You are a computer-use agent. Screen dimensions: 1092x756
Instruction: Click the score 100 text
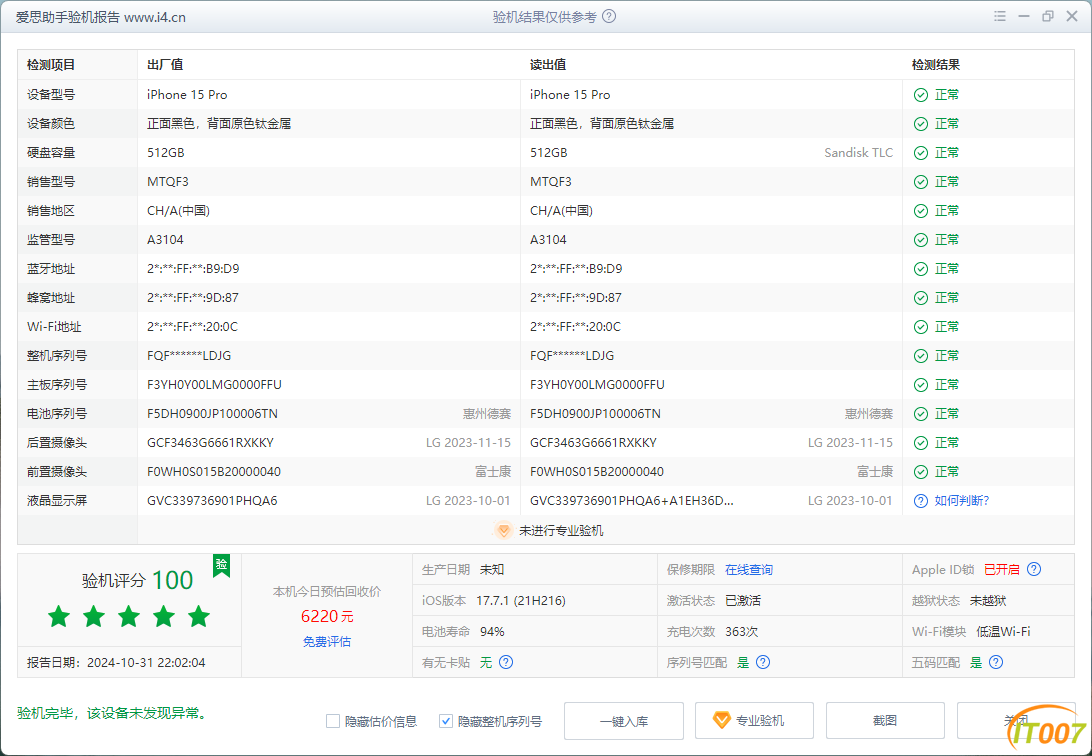[x=172, y=581]
